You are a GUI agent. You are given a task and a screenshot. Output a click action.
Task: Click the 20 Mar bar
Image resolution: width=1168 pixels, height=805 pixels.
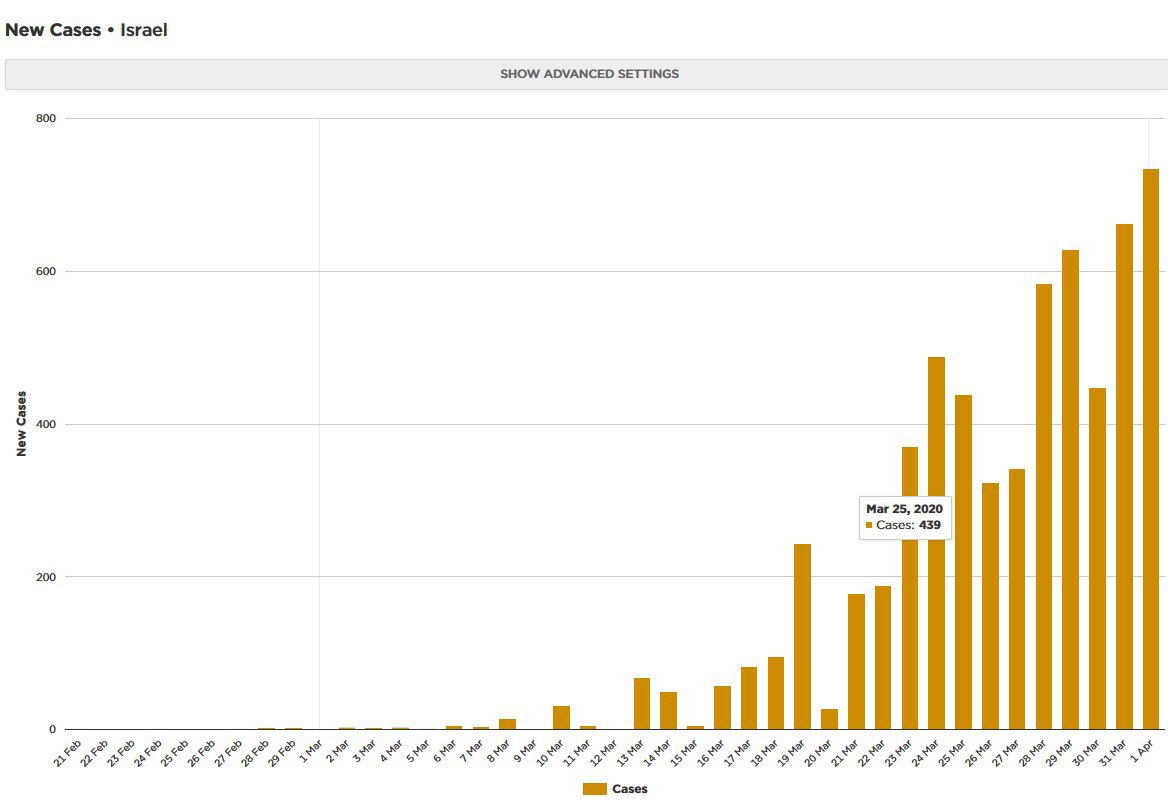tap(829, 719)
